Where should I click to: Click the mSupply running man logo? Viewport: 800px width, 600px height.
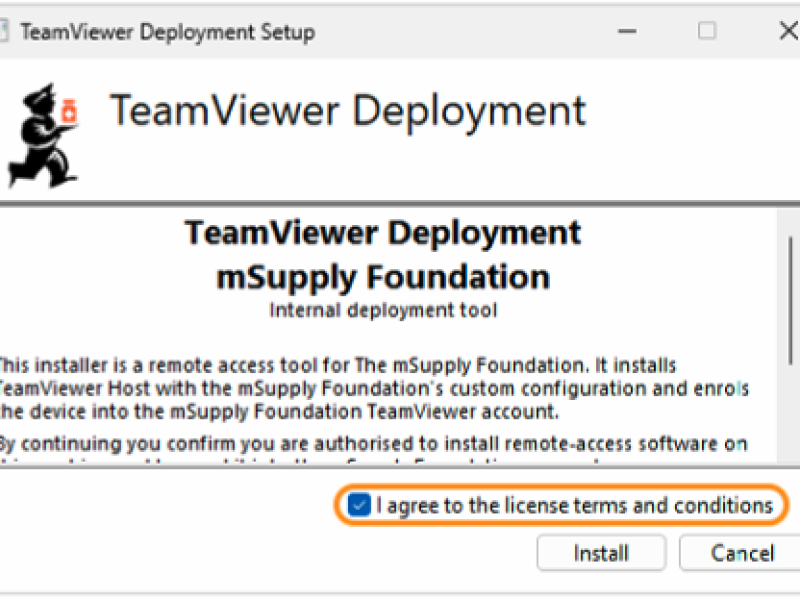pos(42,135)
